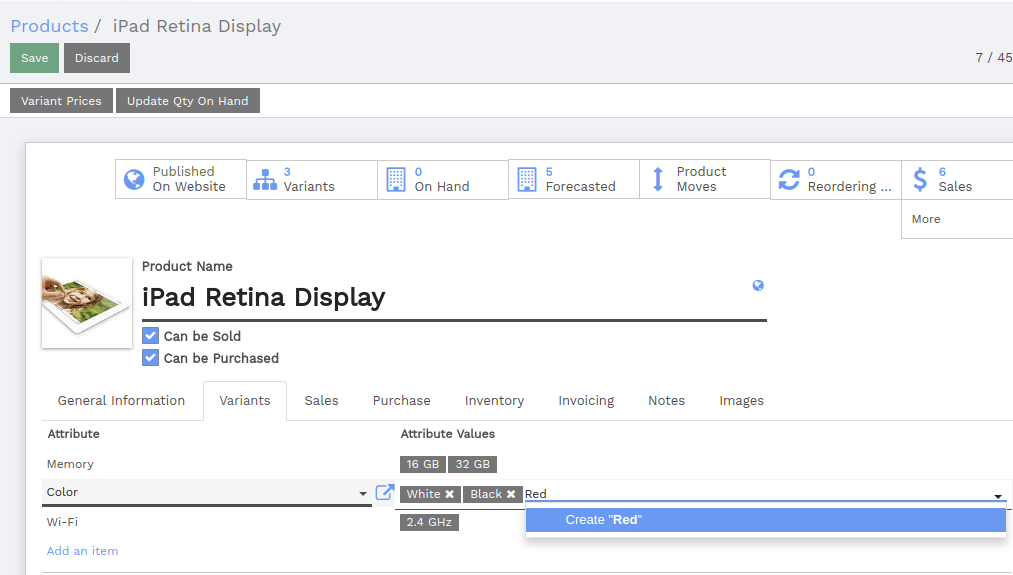Switch to General Information tab

pyautogui.click(x=121, y=401)
